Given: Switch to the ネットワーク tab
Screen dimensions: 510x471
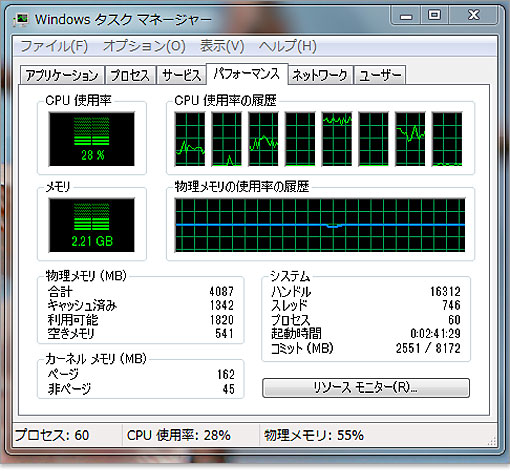Looking at the screenshot, I should [x=320, y=75].
